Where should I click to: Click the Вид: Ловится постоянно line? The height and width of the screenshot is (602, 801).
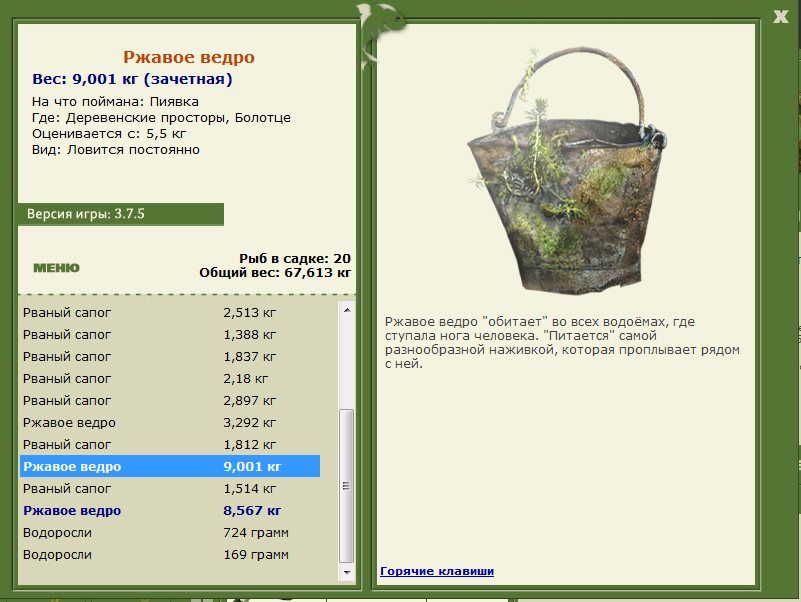(116, 150)
